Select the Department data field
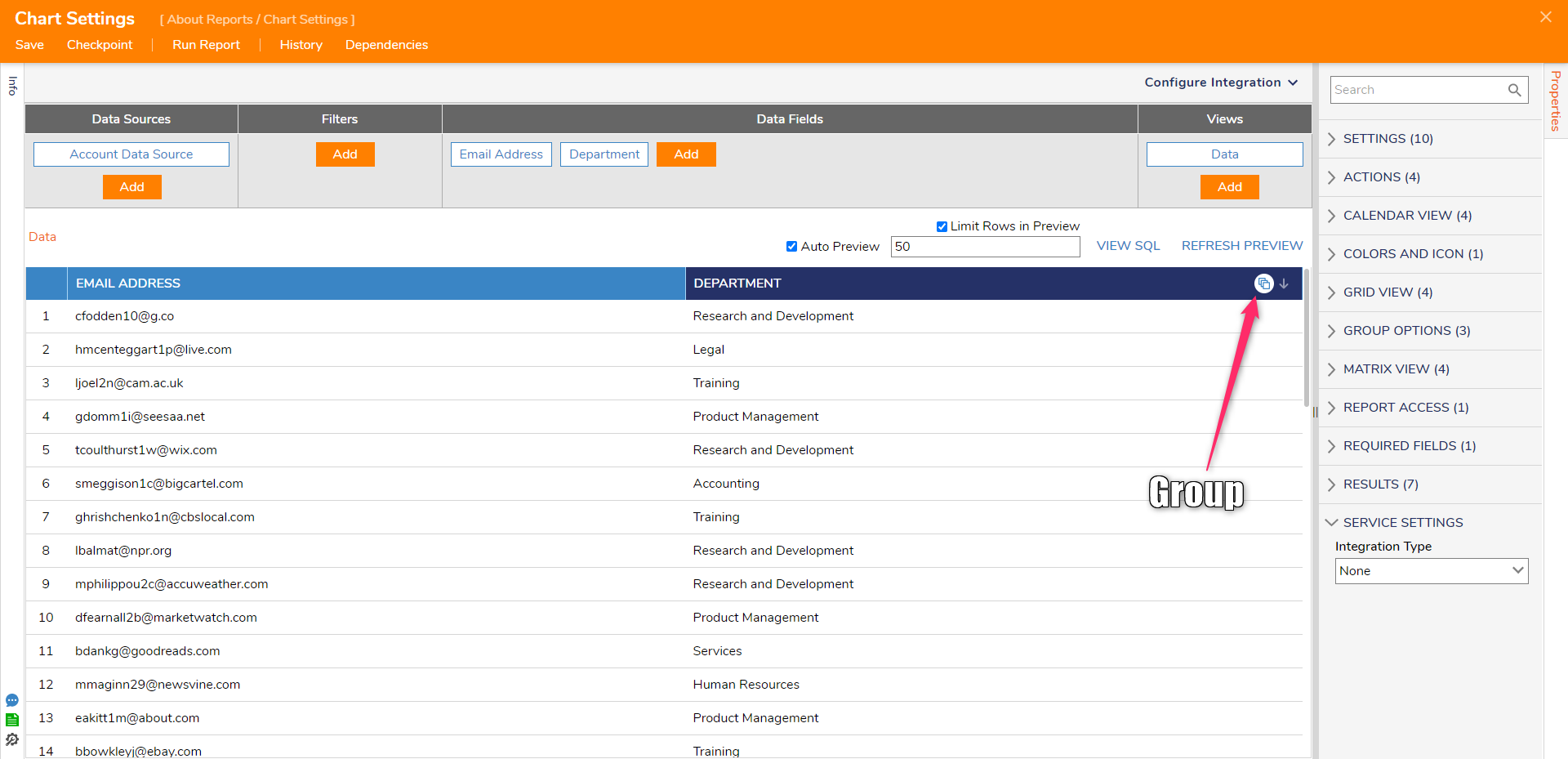Viewport: 1568px width, 759px height. tap(604, 154)
